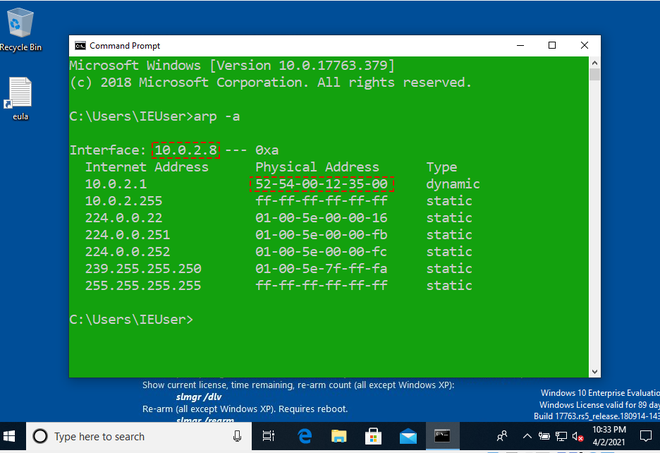Select the Command Prompt taskbar icon
The height and width of the screenshot is (453, 660).
click(442, 436)
